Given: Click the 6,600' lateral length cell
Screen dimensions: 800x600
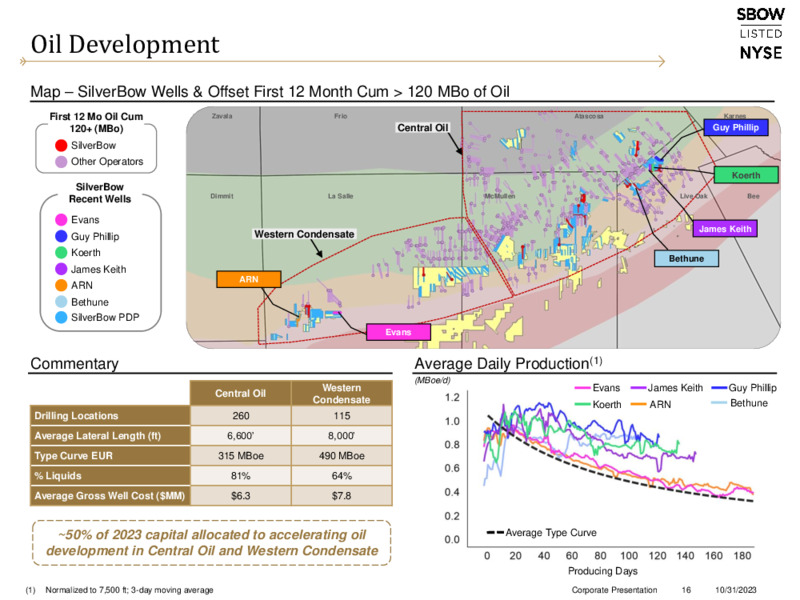Looking at the screenshot, I should coord(240,436).
